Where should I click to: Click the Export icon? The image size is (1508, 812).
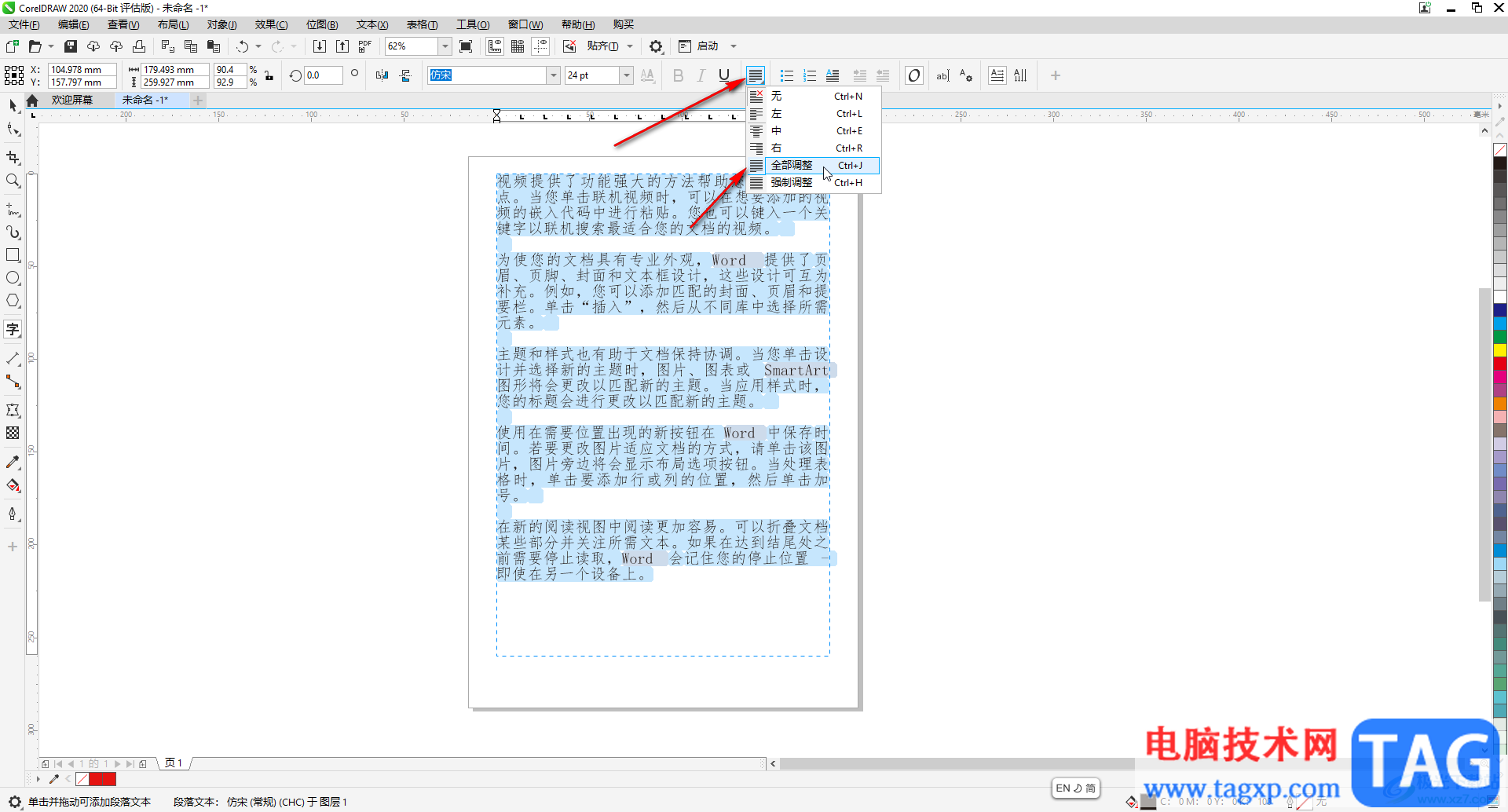(342, 46)
